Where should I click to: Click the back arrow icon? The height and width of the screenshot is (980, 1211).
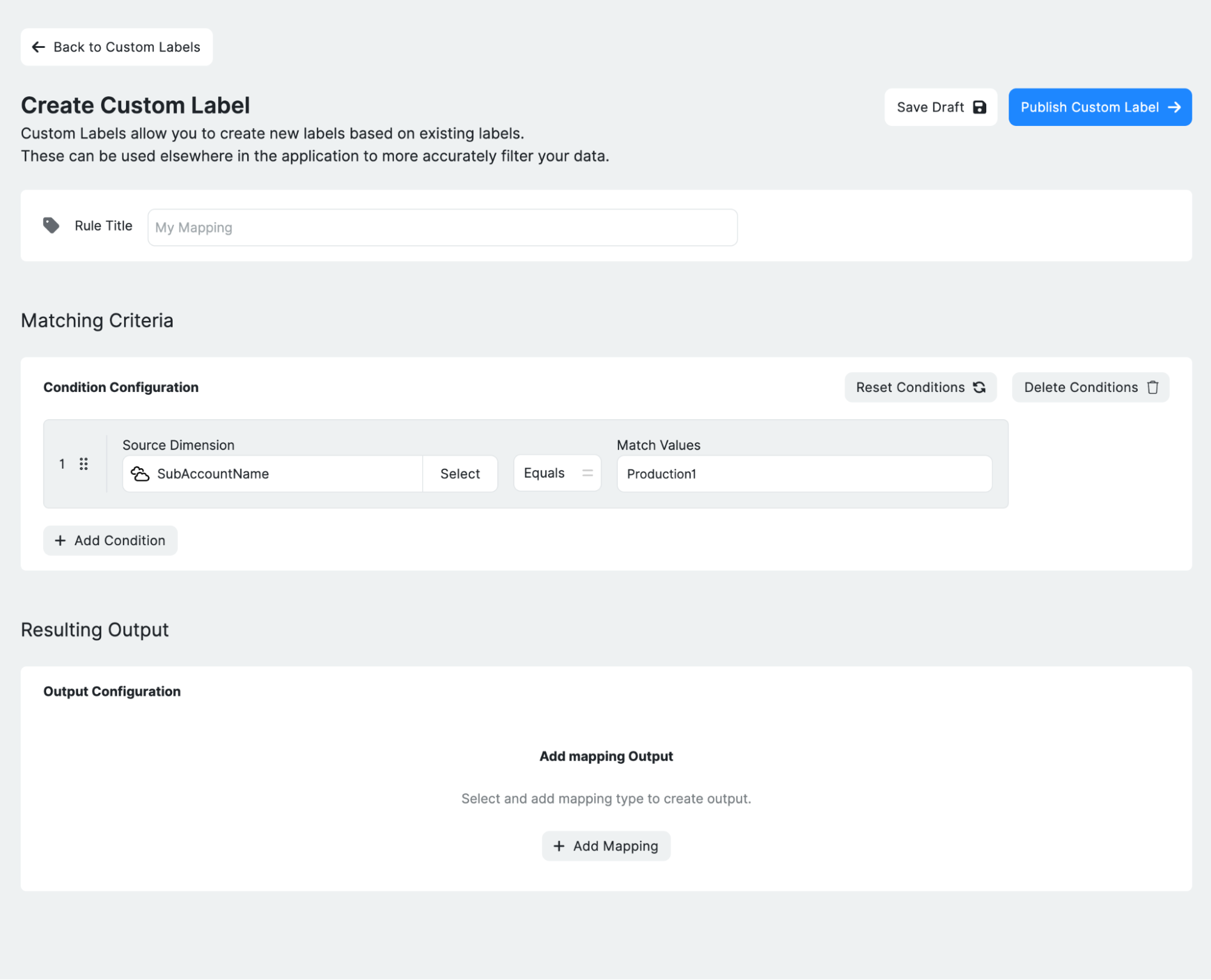tap(38, 47)
